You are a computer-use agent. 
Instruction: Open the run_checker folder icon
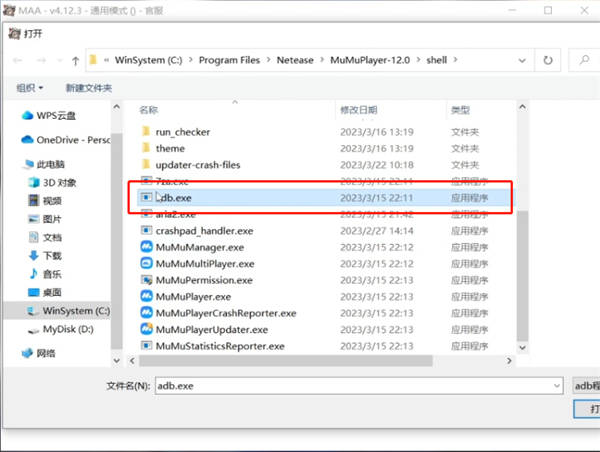(146, 132)
